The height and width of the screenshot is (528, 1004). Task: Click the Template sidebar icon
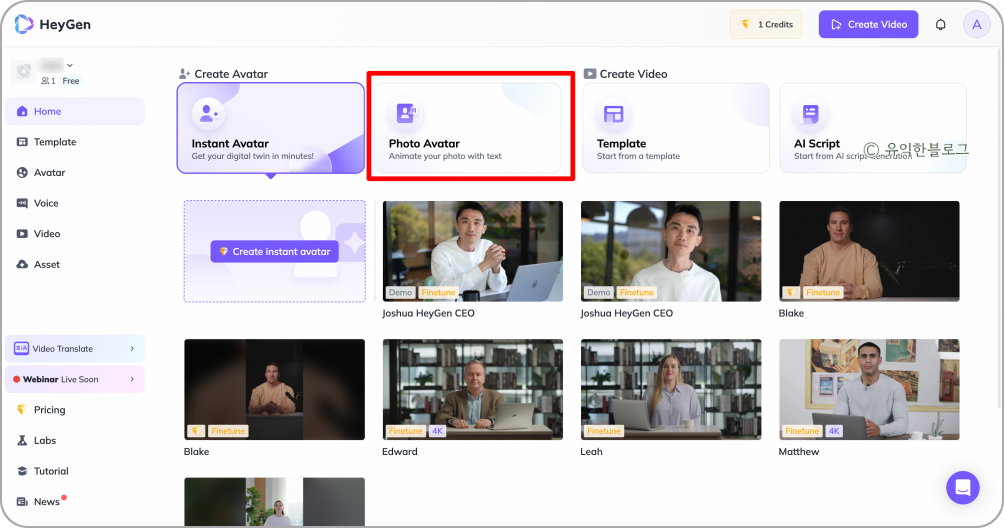[22, 142]
